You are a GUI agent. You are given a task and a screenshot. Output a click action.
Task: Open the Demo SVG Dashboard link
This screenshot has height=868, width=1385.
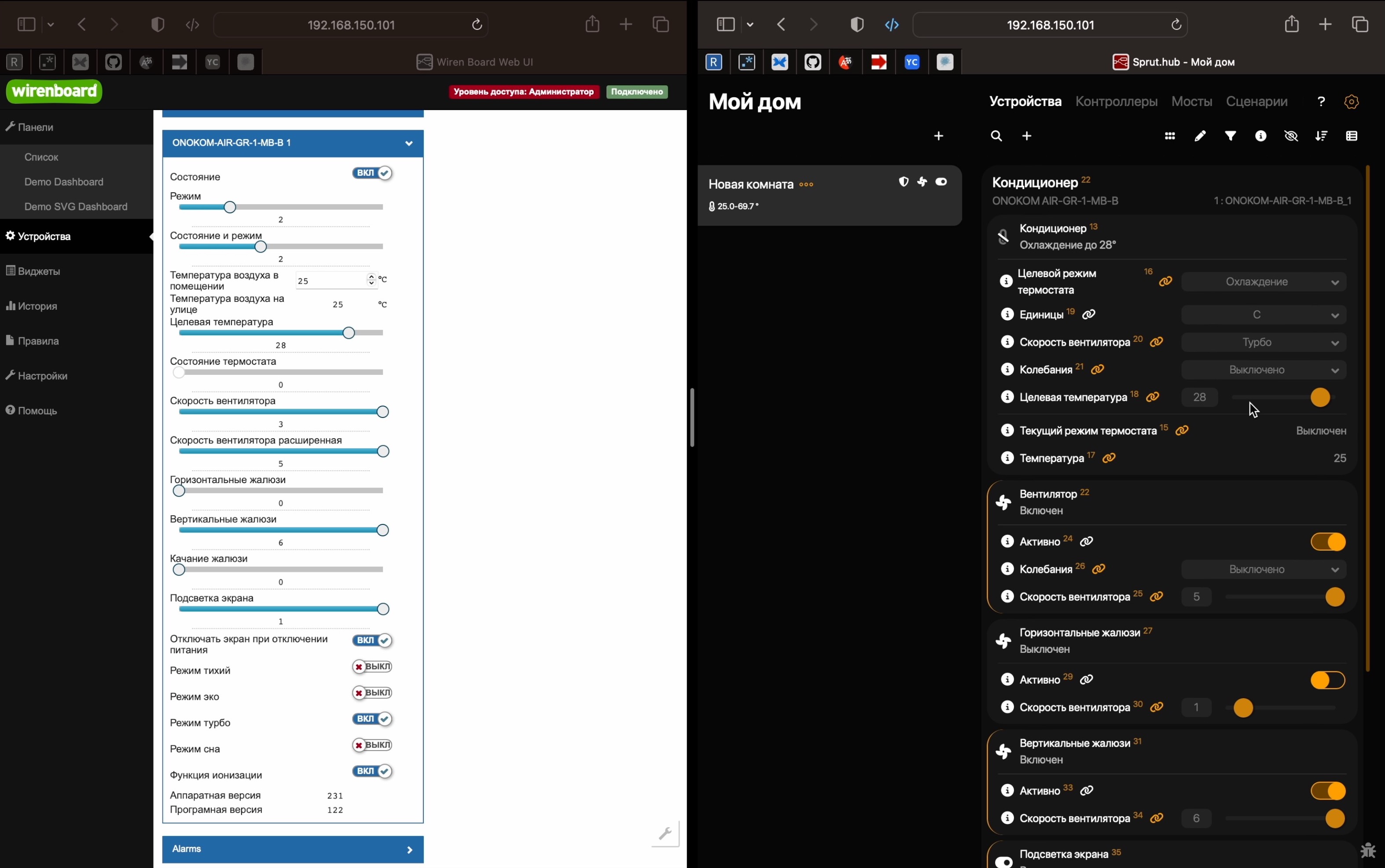coord(76,207)
